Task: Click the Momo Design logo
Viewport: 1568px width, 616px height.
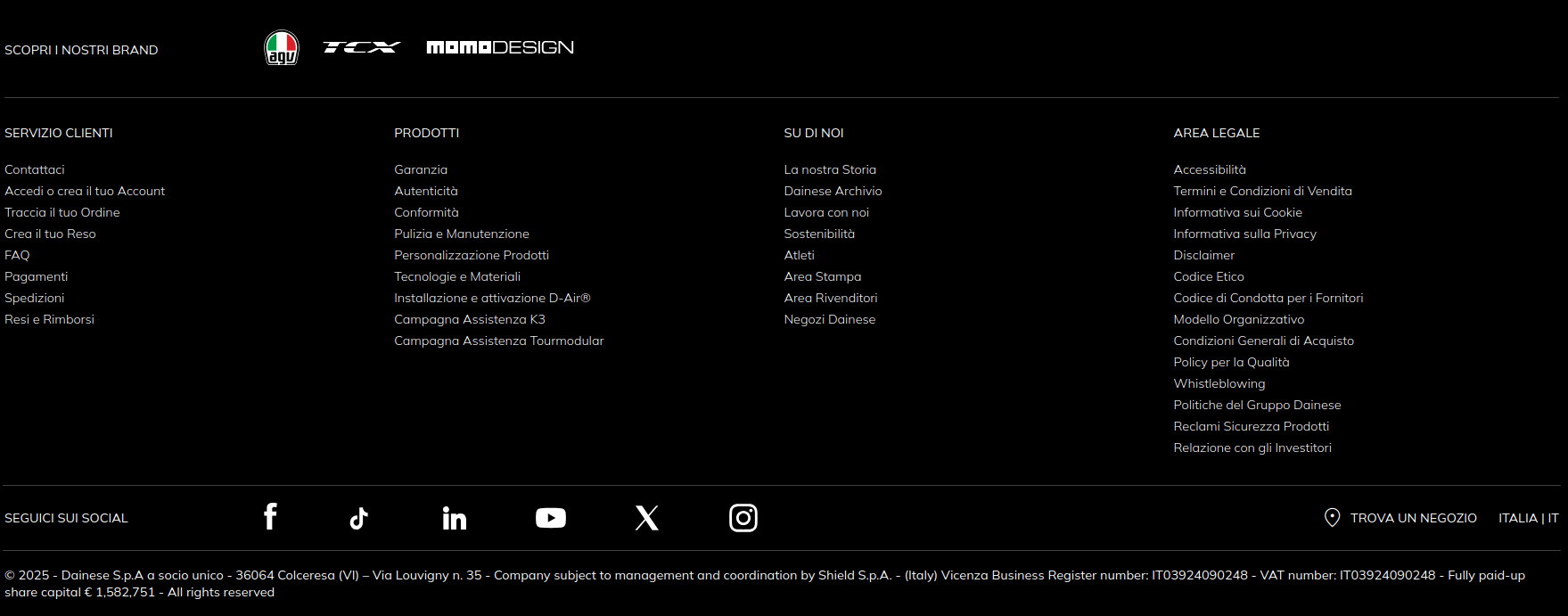Action: (499, 47)
